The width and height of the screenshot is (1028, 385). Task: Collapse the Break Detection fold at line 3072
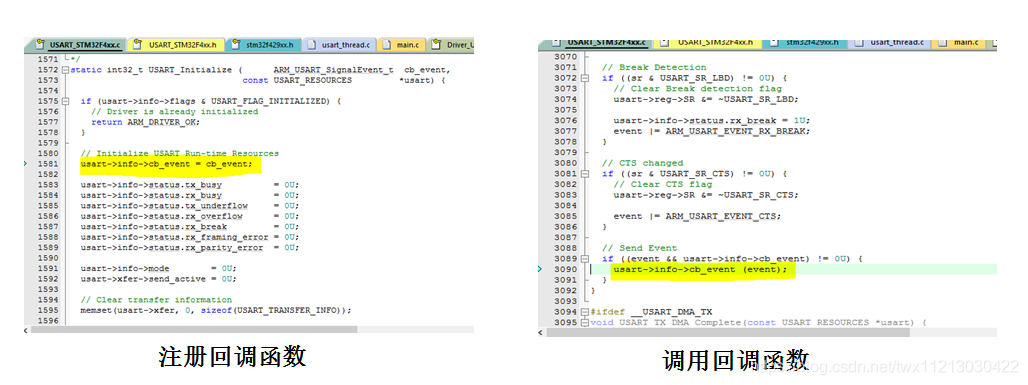click(x=585, y=78)
